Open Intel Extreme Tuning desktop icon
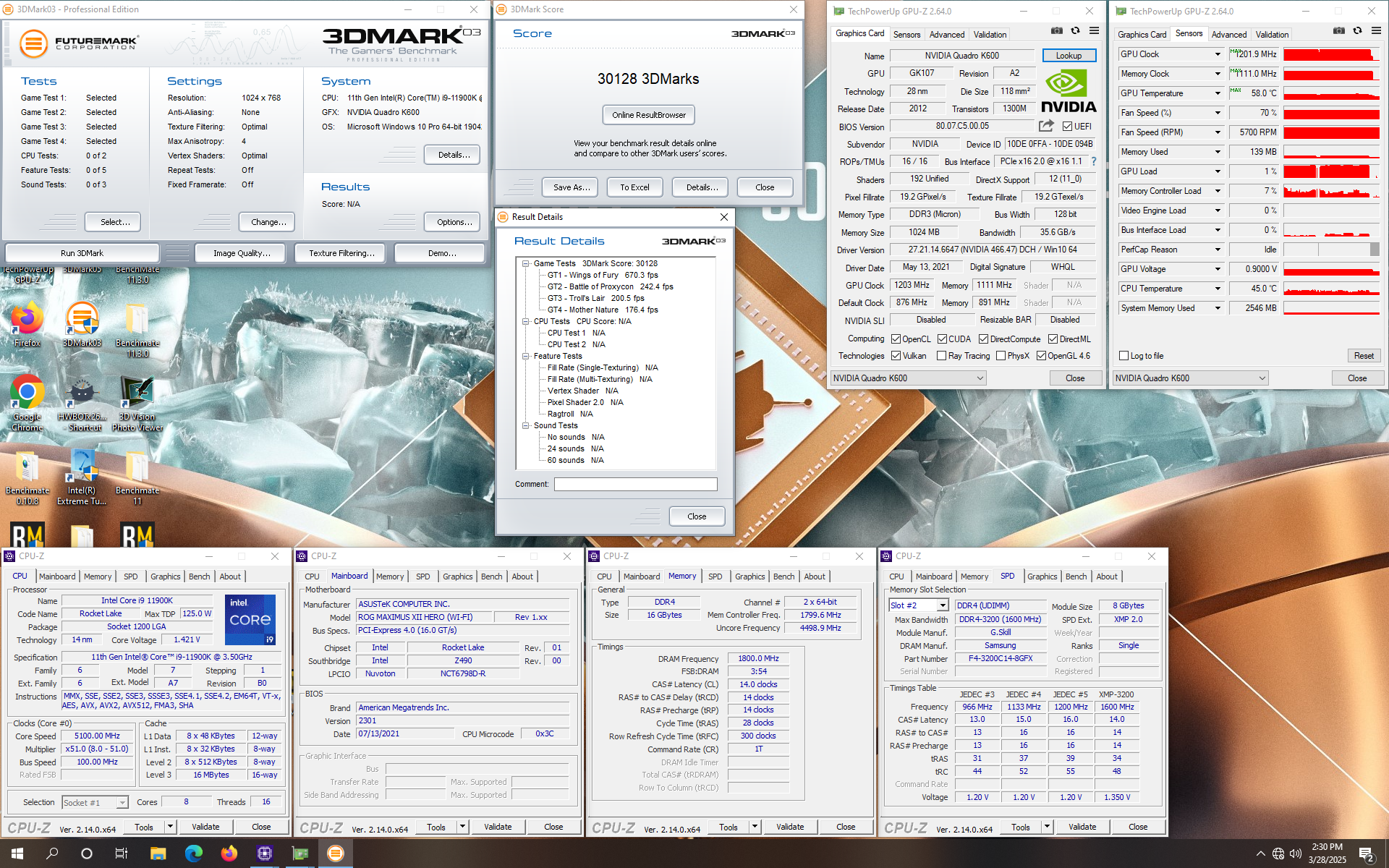 pos(82,476)
